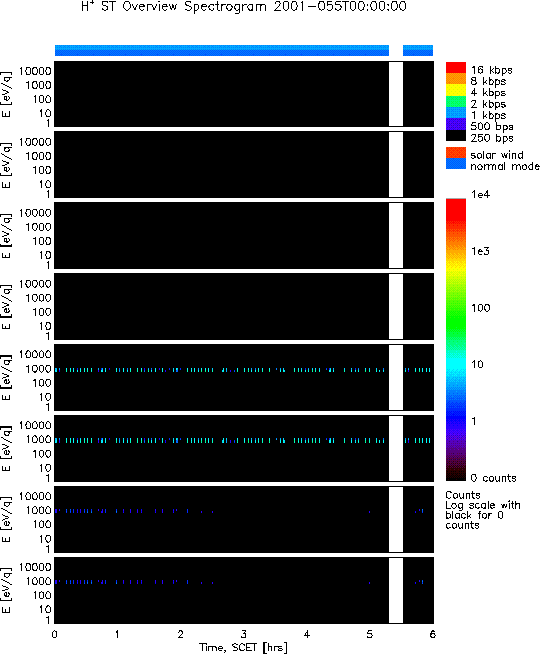The image size is (540, 654).
Task: Click the "250 bps" legend text
Action: [x=492, y=138]
